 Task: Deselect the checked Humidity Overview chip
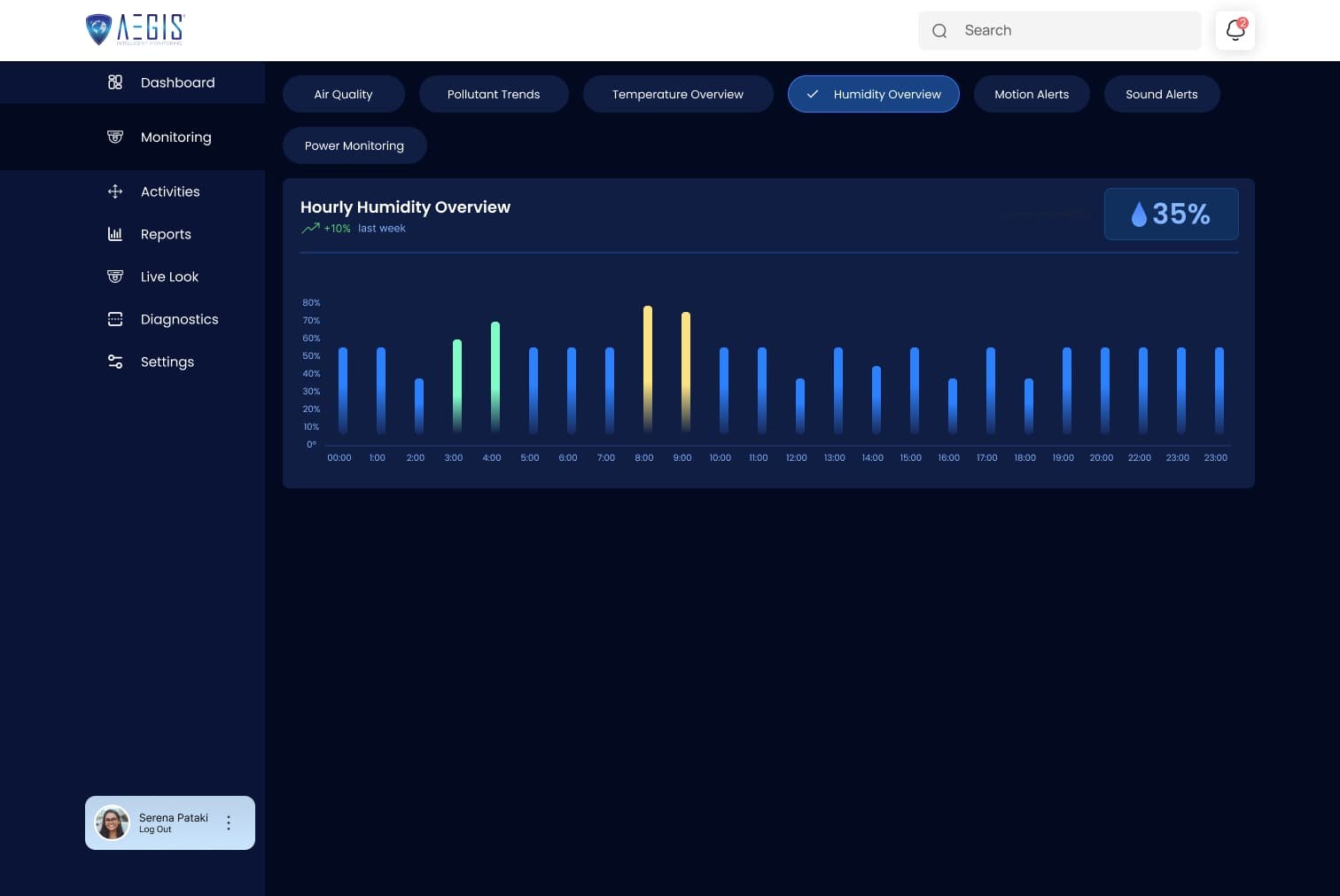click(x=873, y=94)
